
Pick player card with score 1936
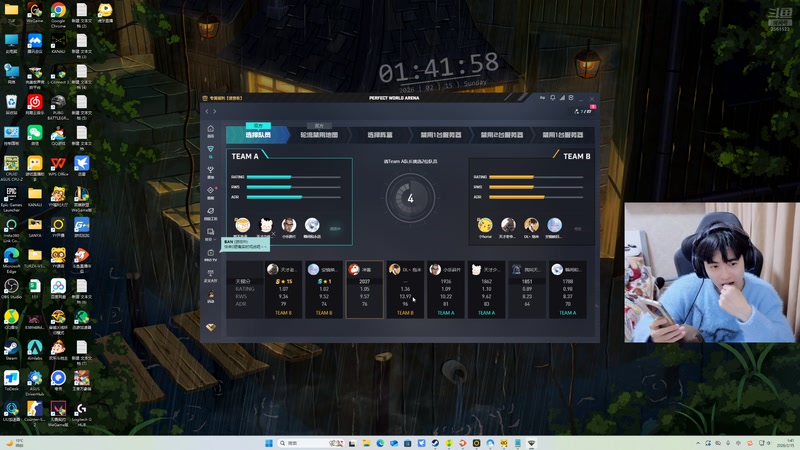coord(445,290)
